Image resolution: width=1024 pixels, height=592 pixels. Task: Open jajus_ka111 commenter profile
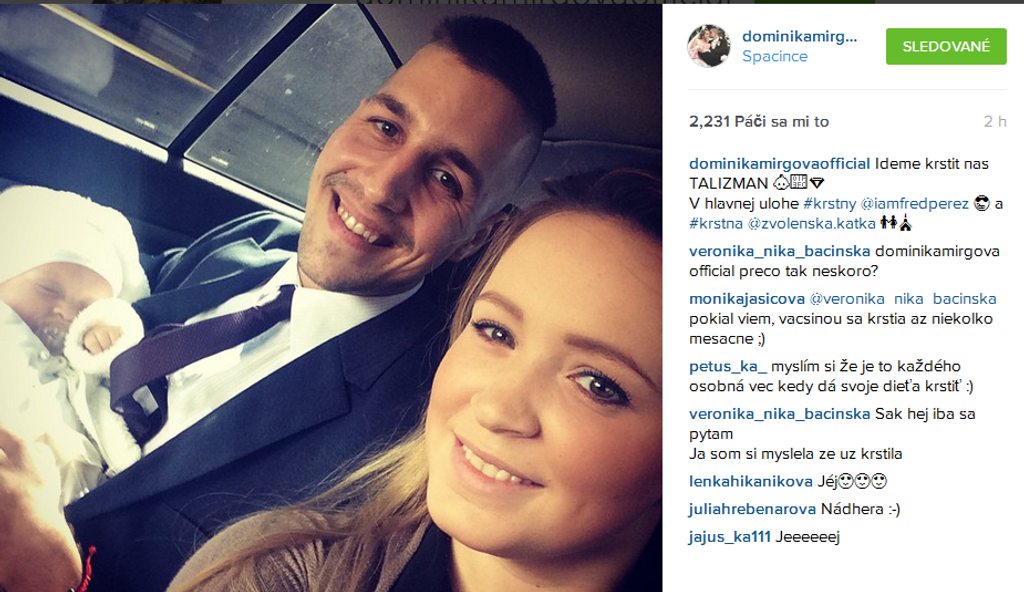(x=729, y=536)
